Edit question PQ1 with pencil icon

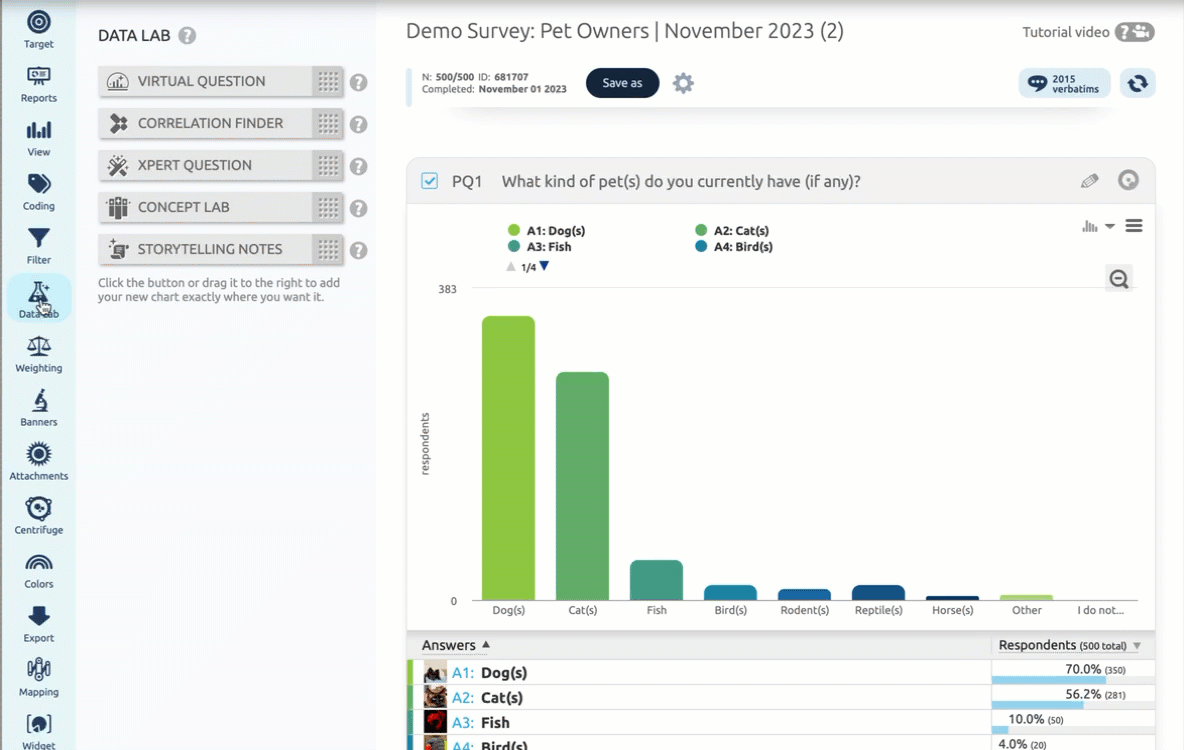point(1090,181)
